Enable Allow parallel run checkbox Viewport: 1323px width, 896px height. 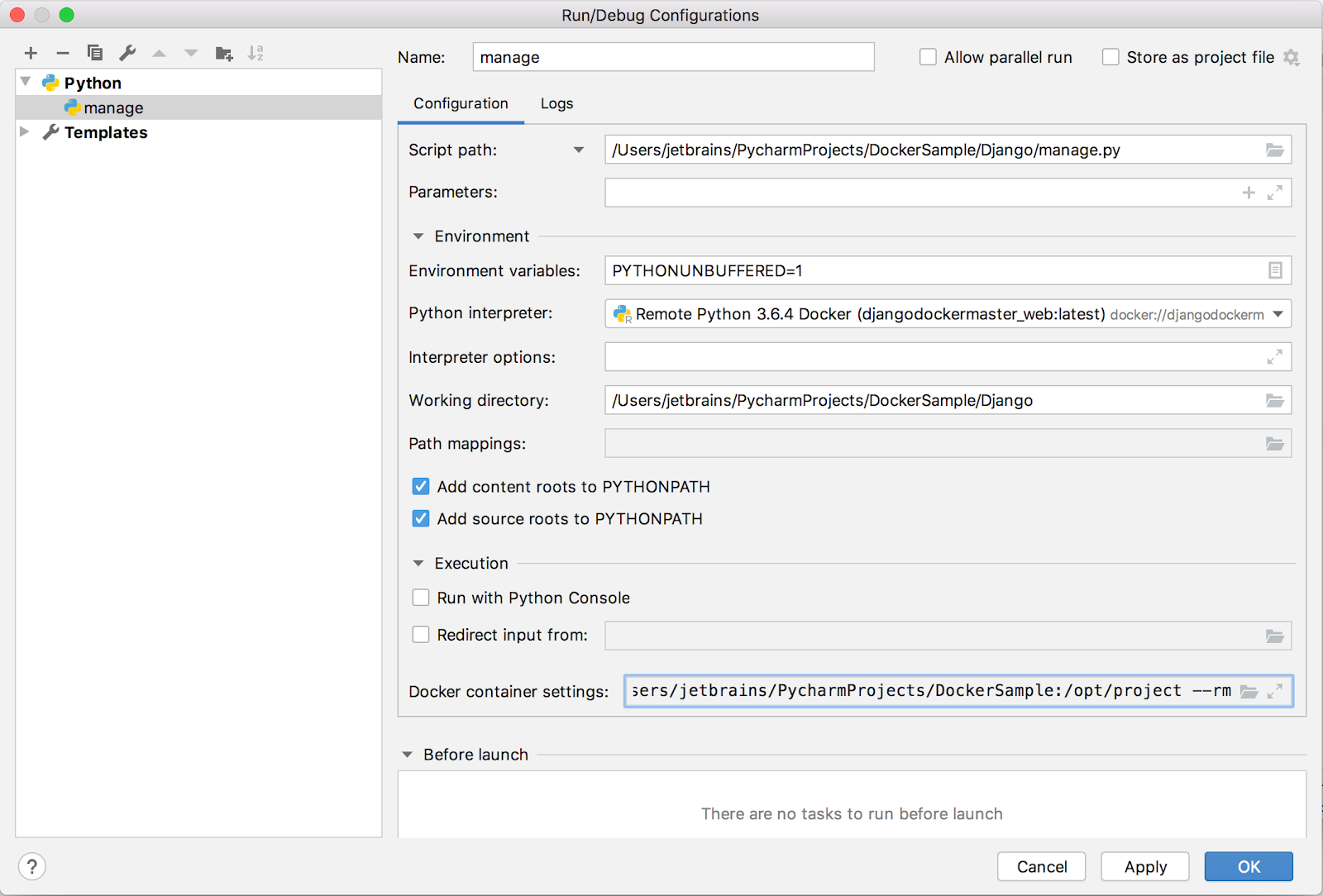(928, 57)
